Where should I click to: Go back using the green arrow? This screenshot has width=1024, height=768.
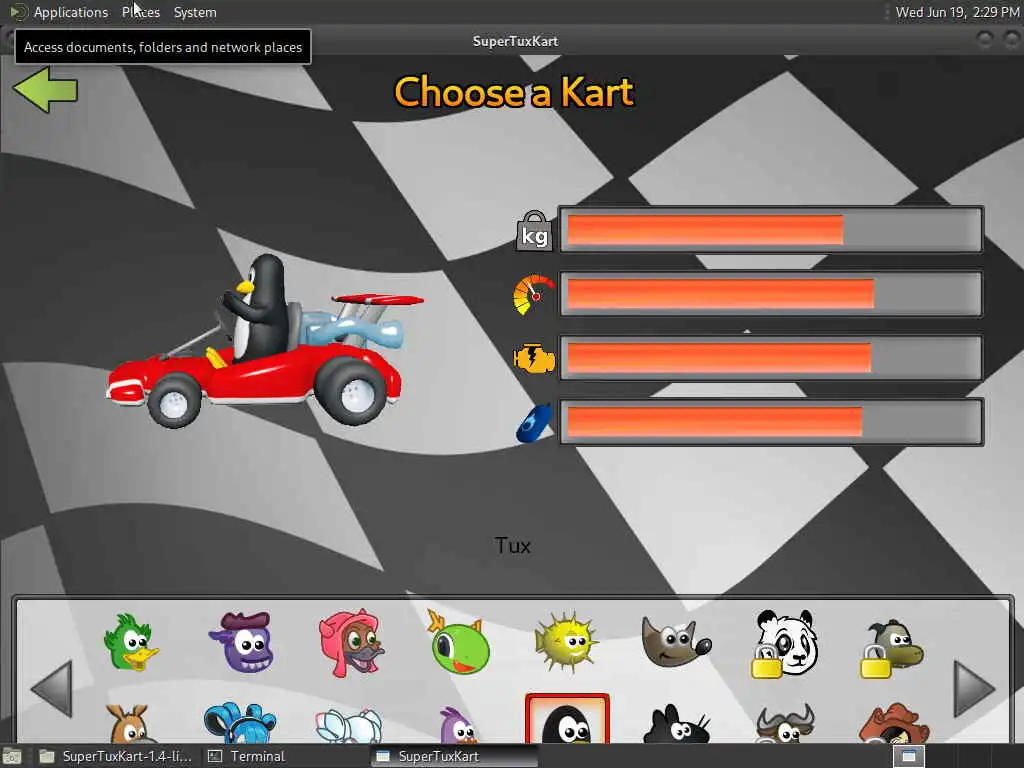click(45, 90)
